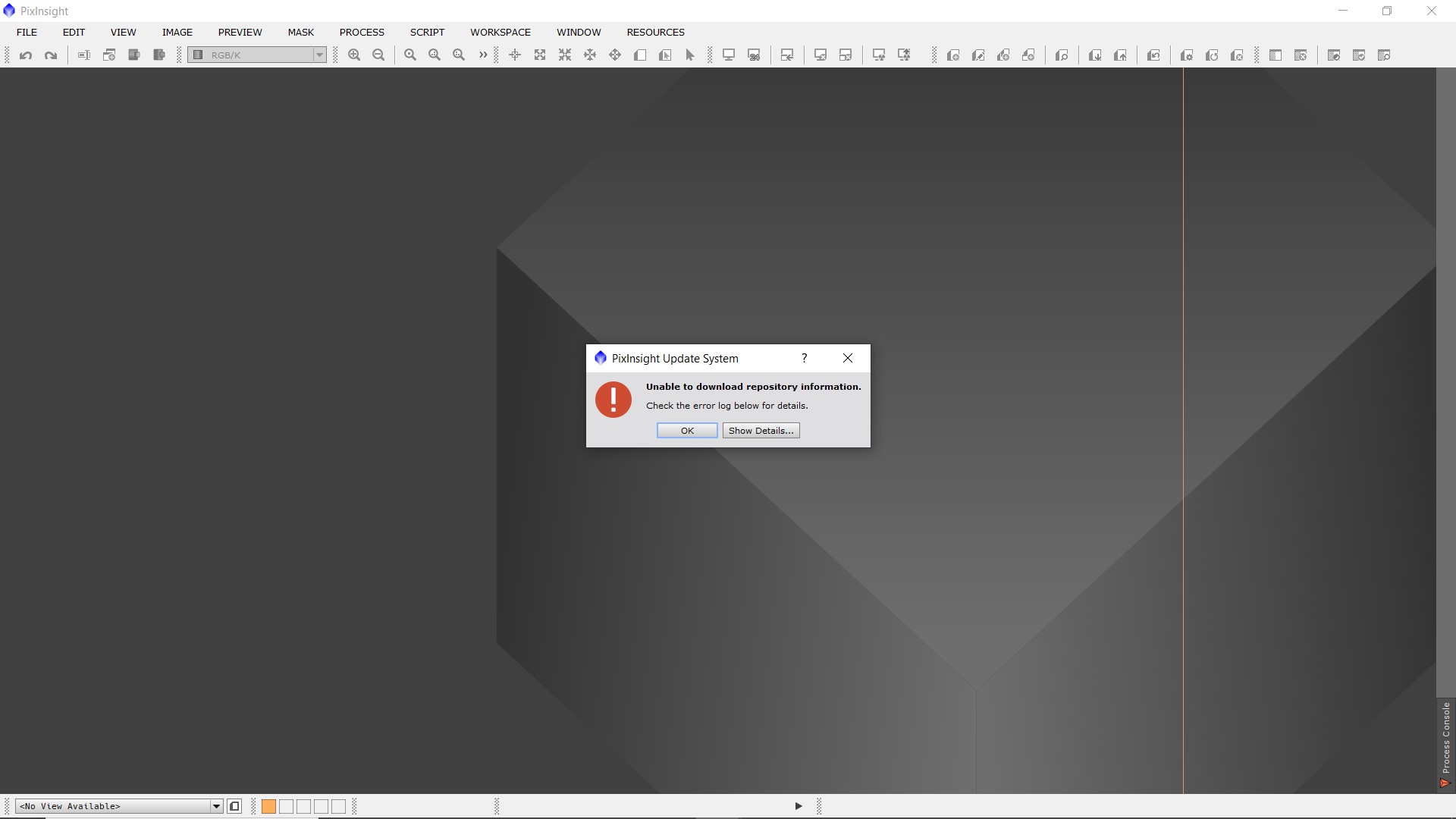Click the zoom in magnifier with plus

pos(354,55)
